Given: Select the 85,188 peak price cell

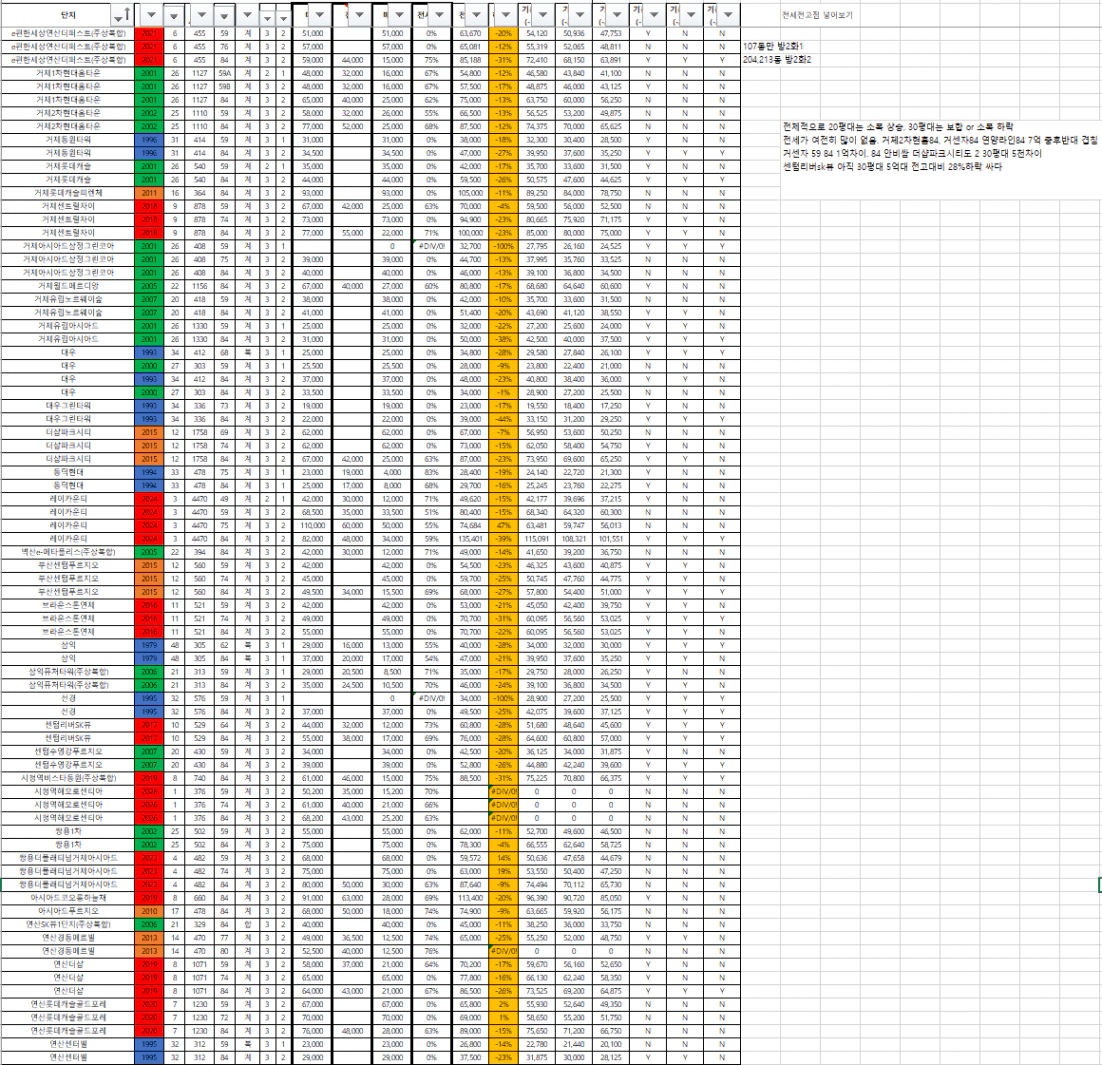Looking at the screenshot, I should click(469, 60).
